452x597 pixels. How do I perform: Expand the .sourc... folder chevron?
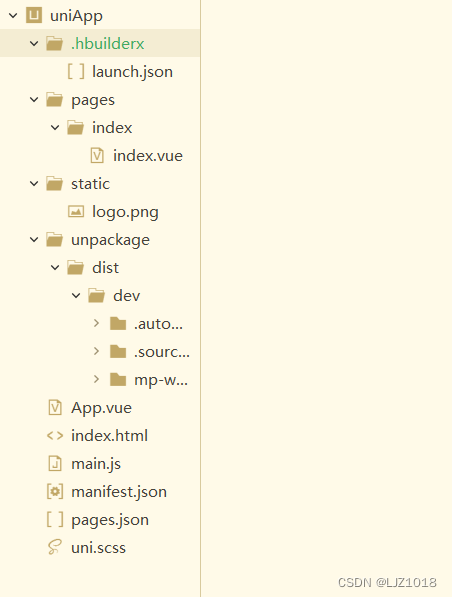pyautogui.click(x=96, y=351)
